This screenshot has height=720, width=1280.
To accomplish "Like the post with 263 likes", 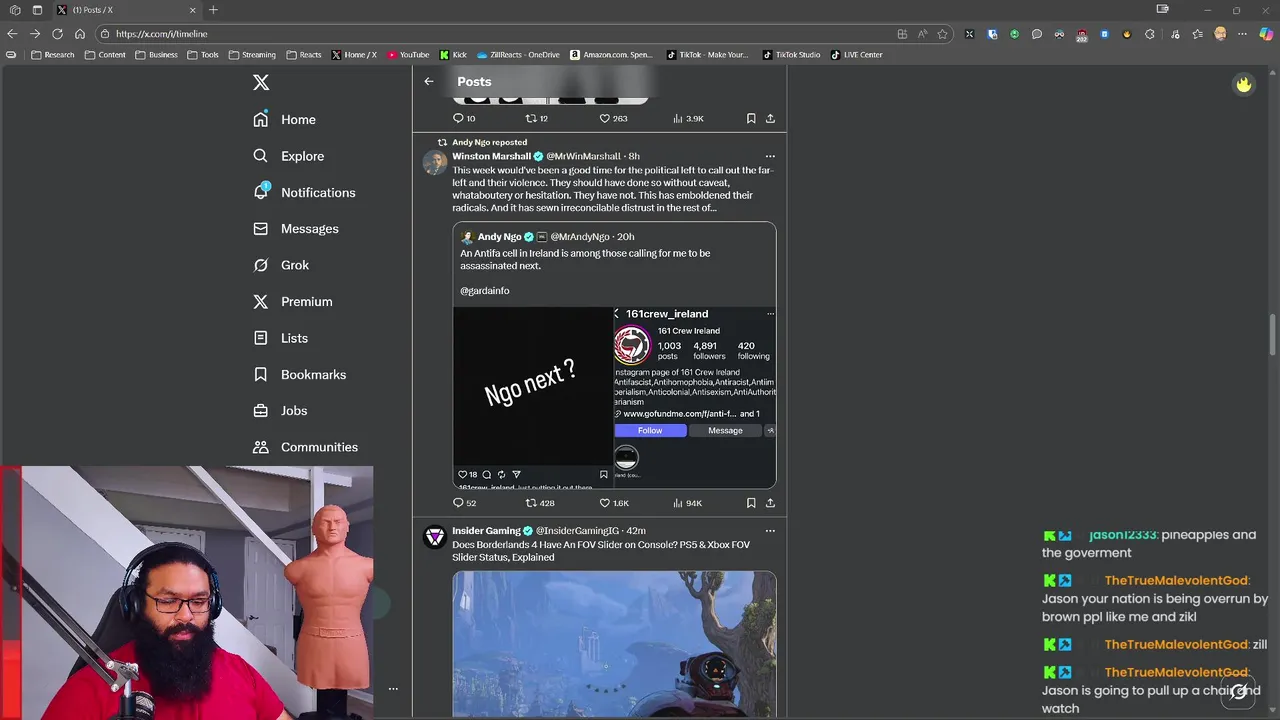I will click(613, 118).
